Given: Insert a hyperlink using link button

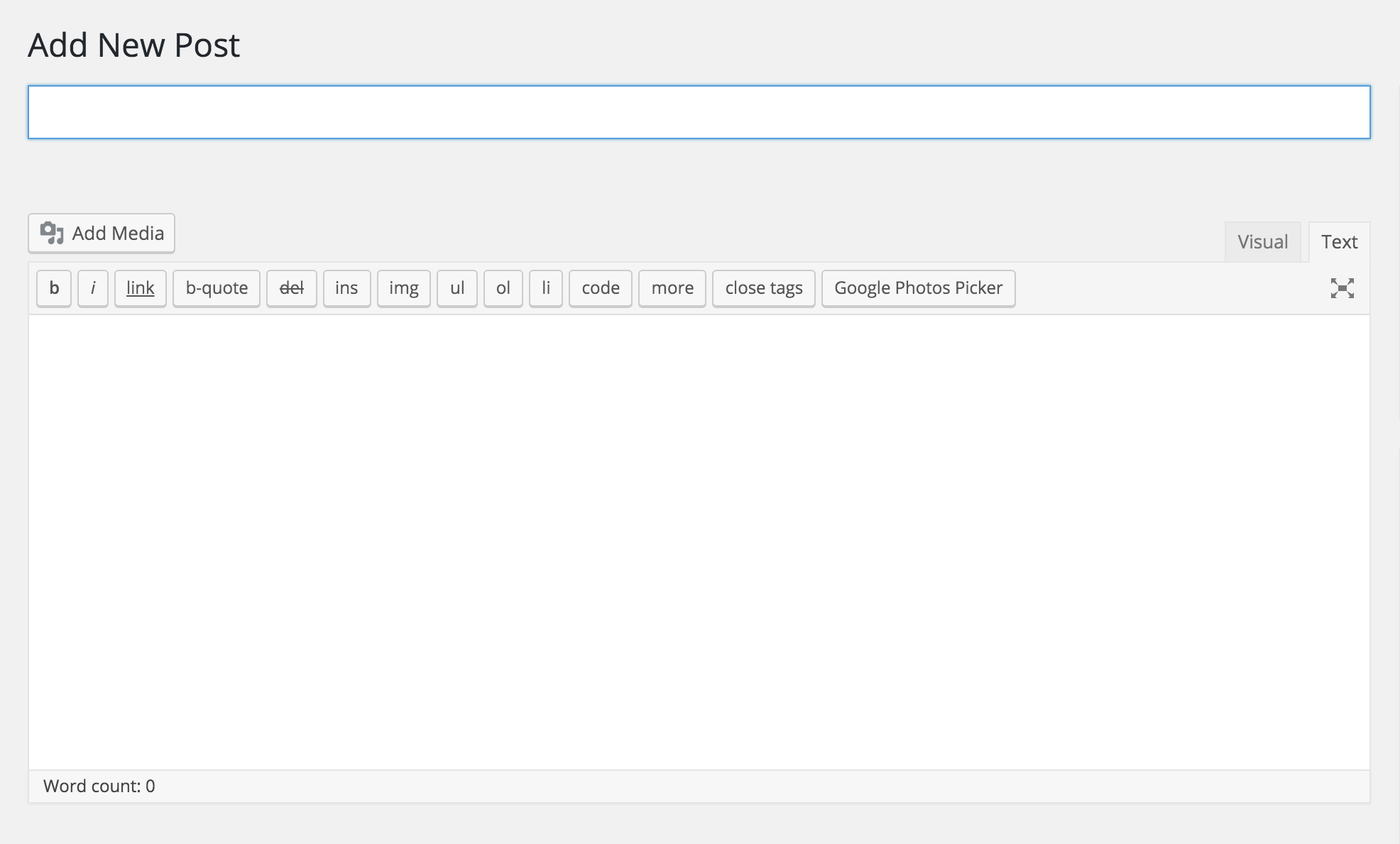Looking at the screenshot, I should [141, 288].
